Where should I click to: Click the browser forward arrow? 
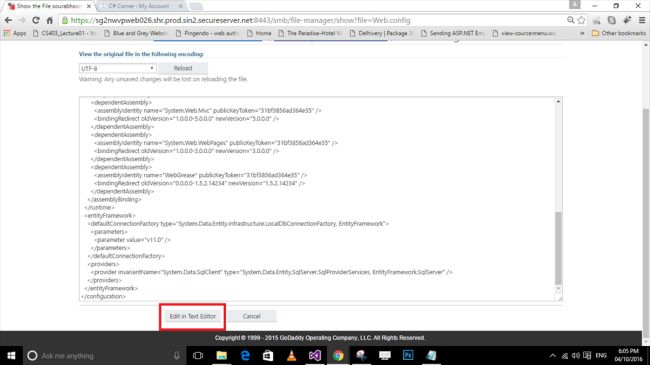[x=22, y=20]
